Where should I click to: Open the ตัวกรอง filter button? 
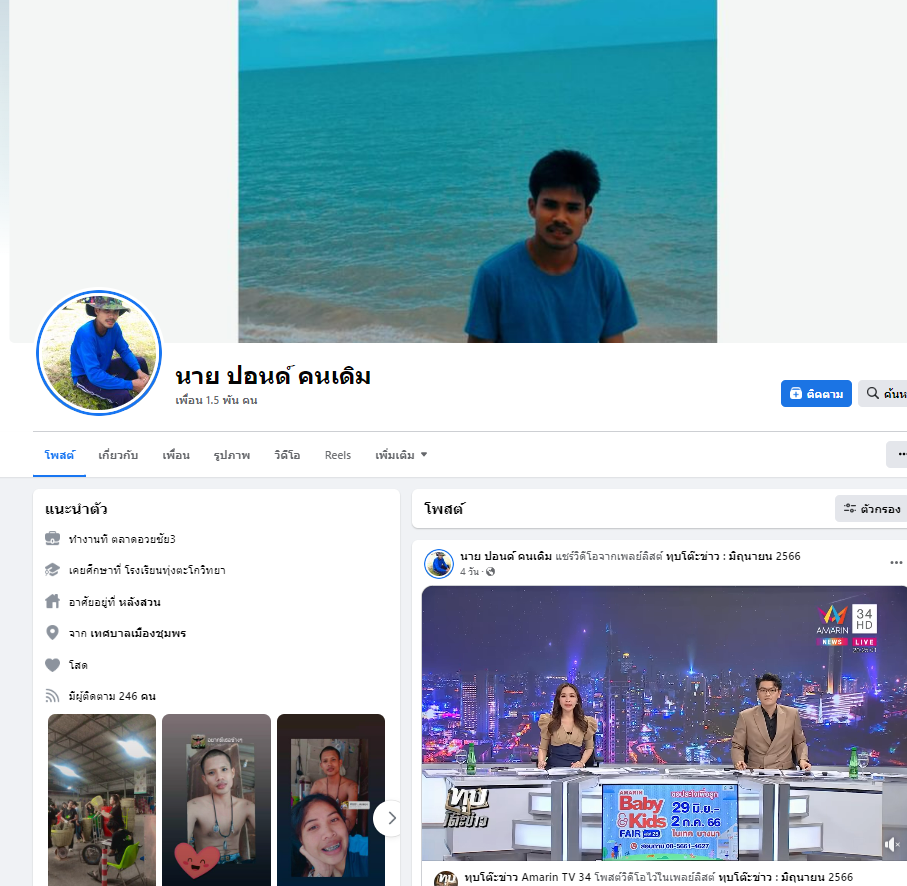872,509
